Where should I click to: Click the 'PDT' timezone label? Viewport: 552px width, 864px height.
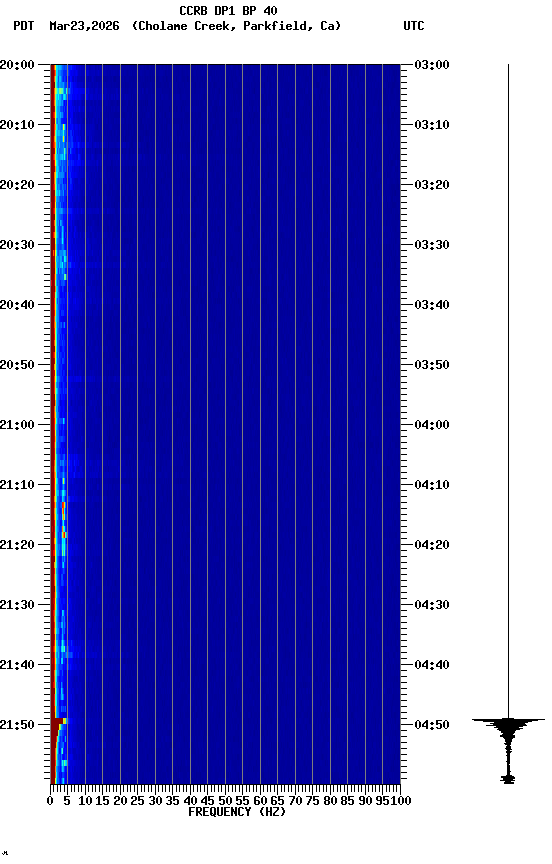(24, 26)
